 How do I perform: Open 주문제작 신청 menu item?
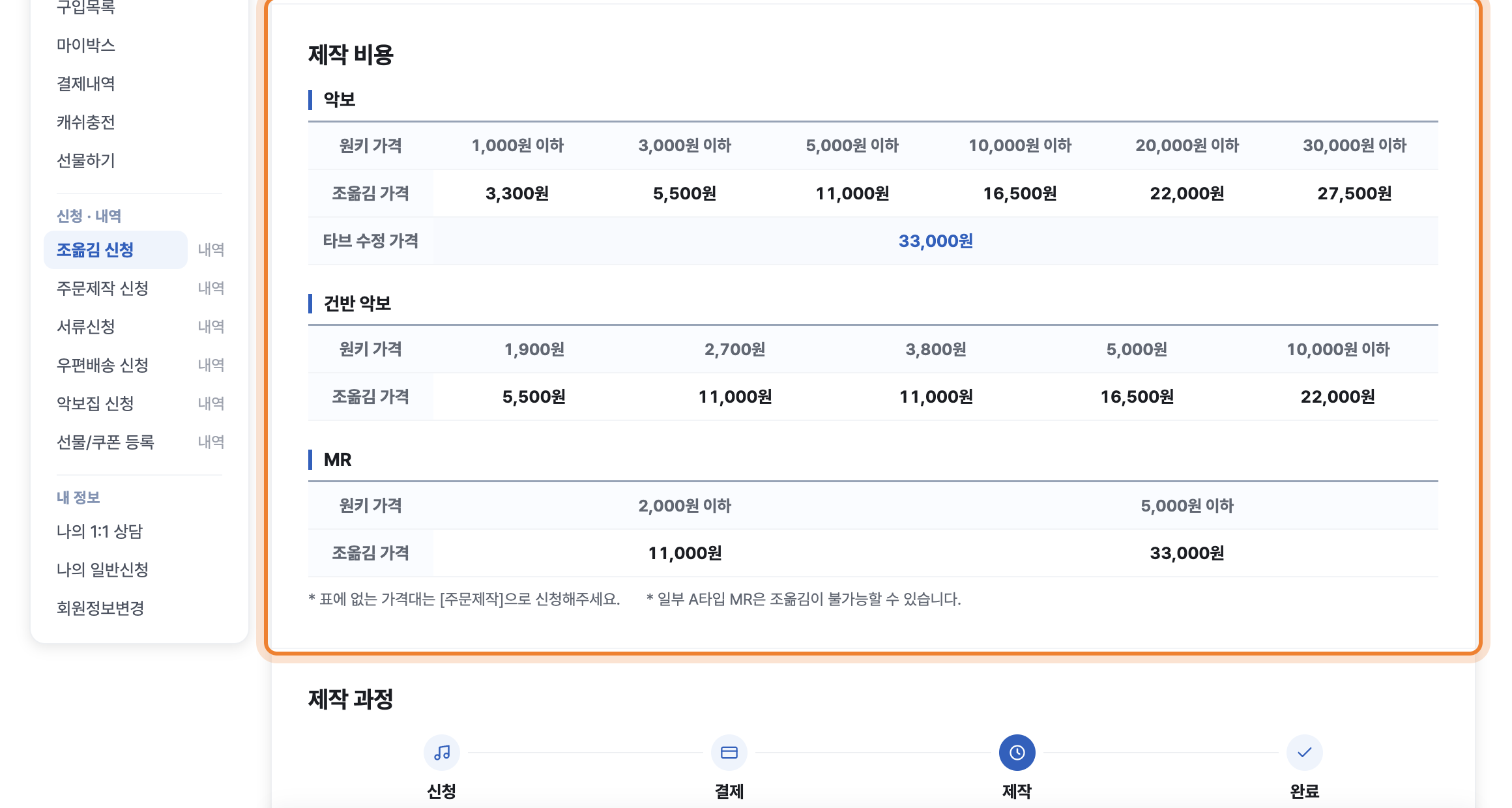pyautogui.click(x=103, y=288)
